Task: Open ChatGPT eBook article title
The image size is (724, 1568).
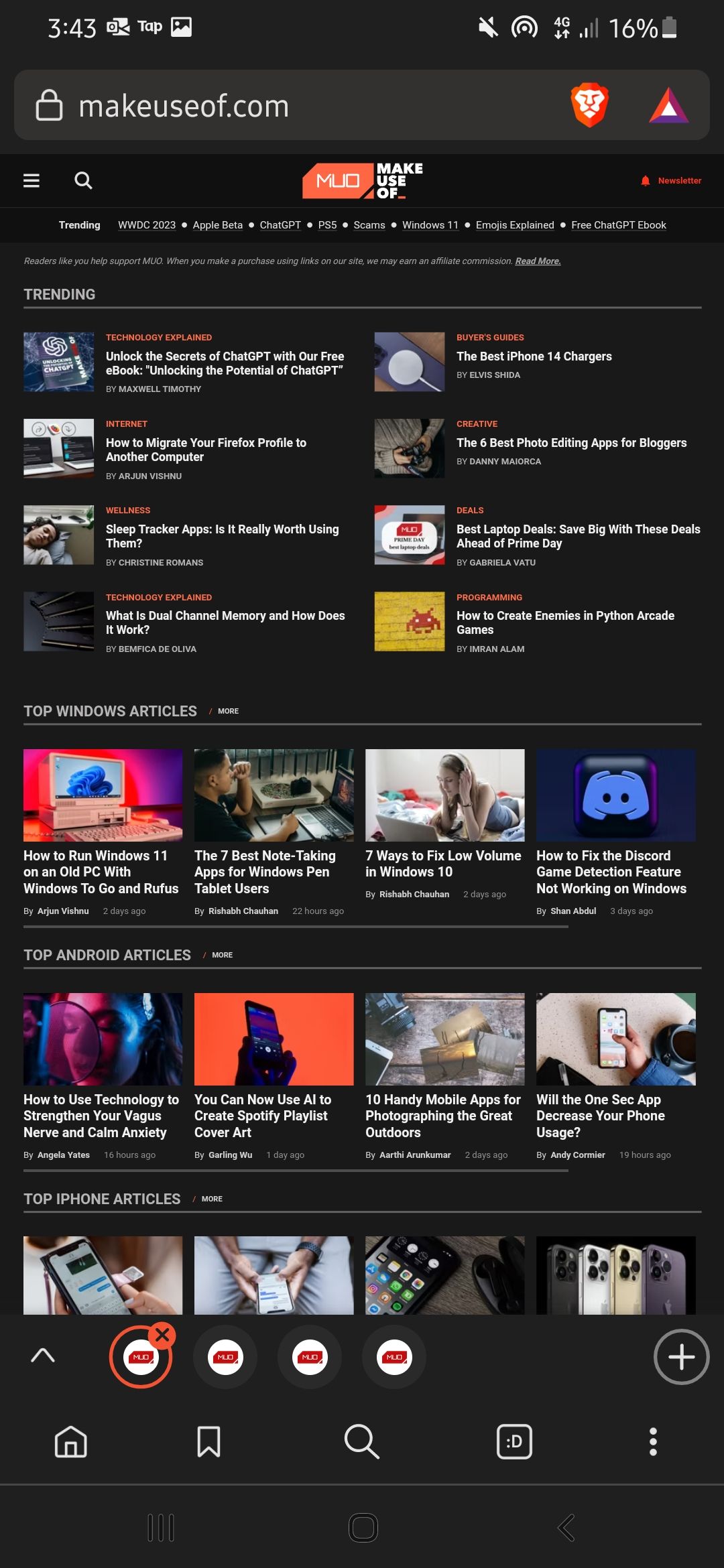Action: coord(225,363)
